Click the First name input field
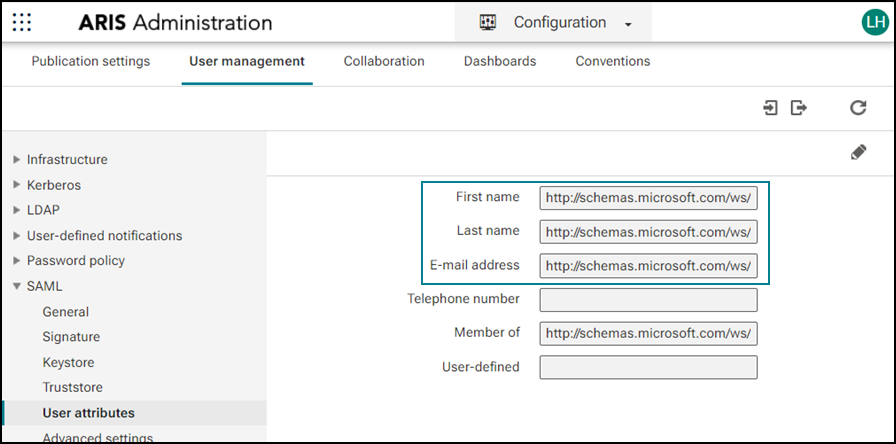Image resolution: width=896 pixels, height=444 pixels. (x=649, y=198)
